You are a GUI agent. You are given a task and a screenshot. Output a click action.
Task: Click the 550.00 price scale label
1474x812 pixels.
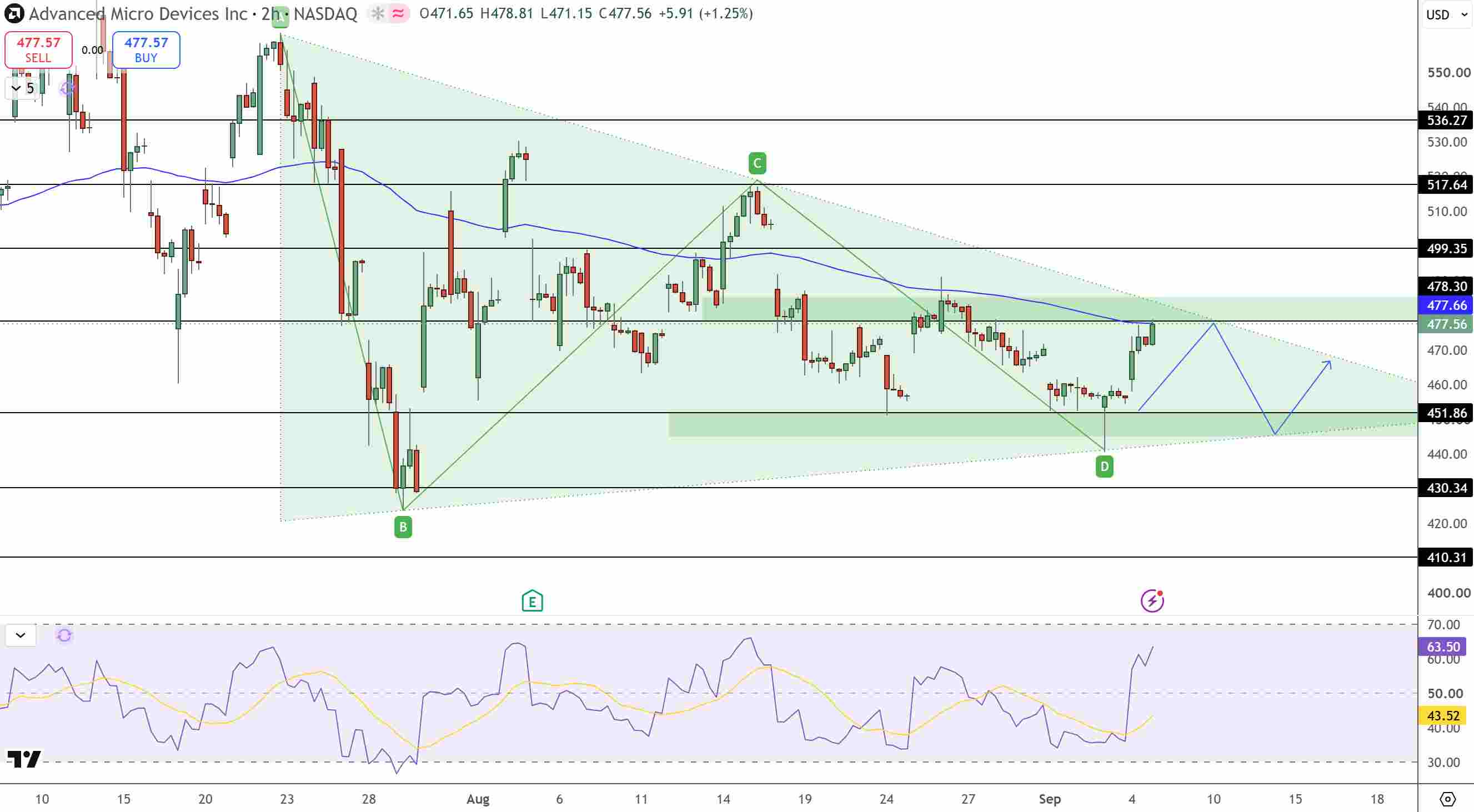tap(1448, 73)
